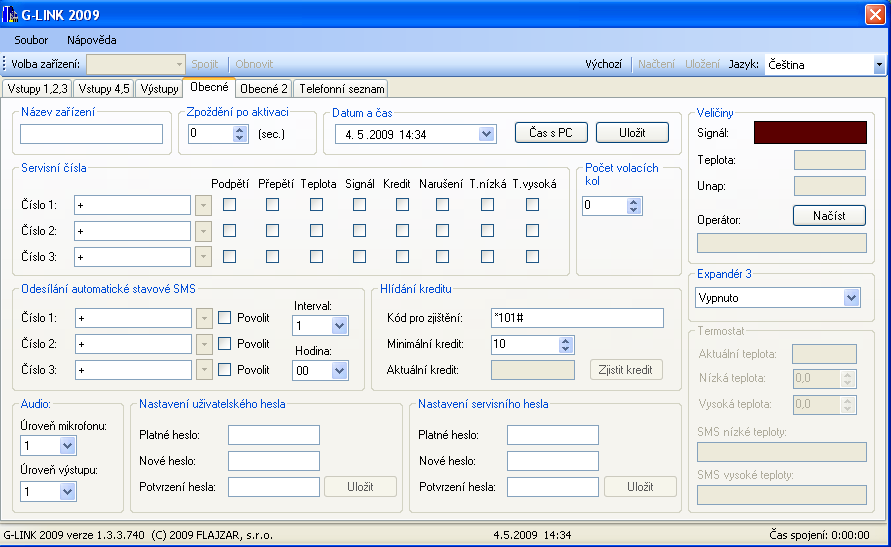Viewport: 891px width, 547px height.
Task: Close the G-LINK 2009 window
Action: tap(875, 14)
